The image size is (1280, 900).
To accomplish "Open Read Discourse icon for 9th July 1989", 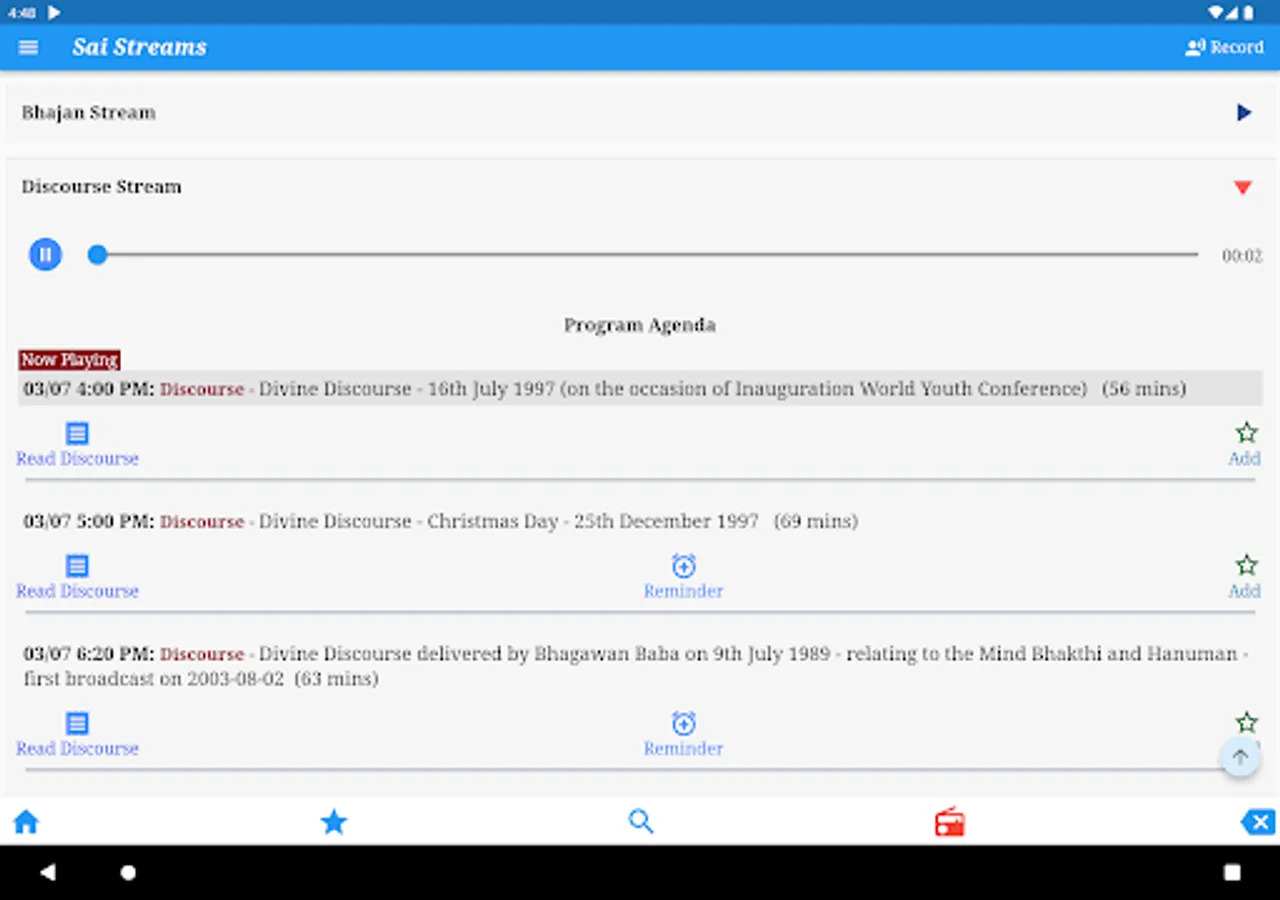I will 77,723.
